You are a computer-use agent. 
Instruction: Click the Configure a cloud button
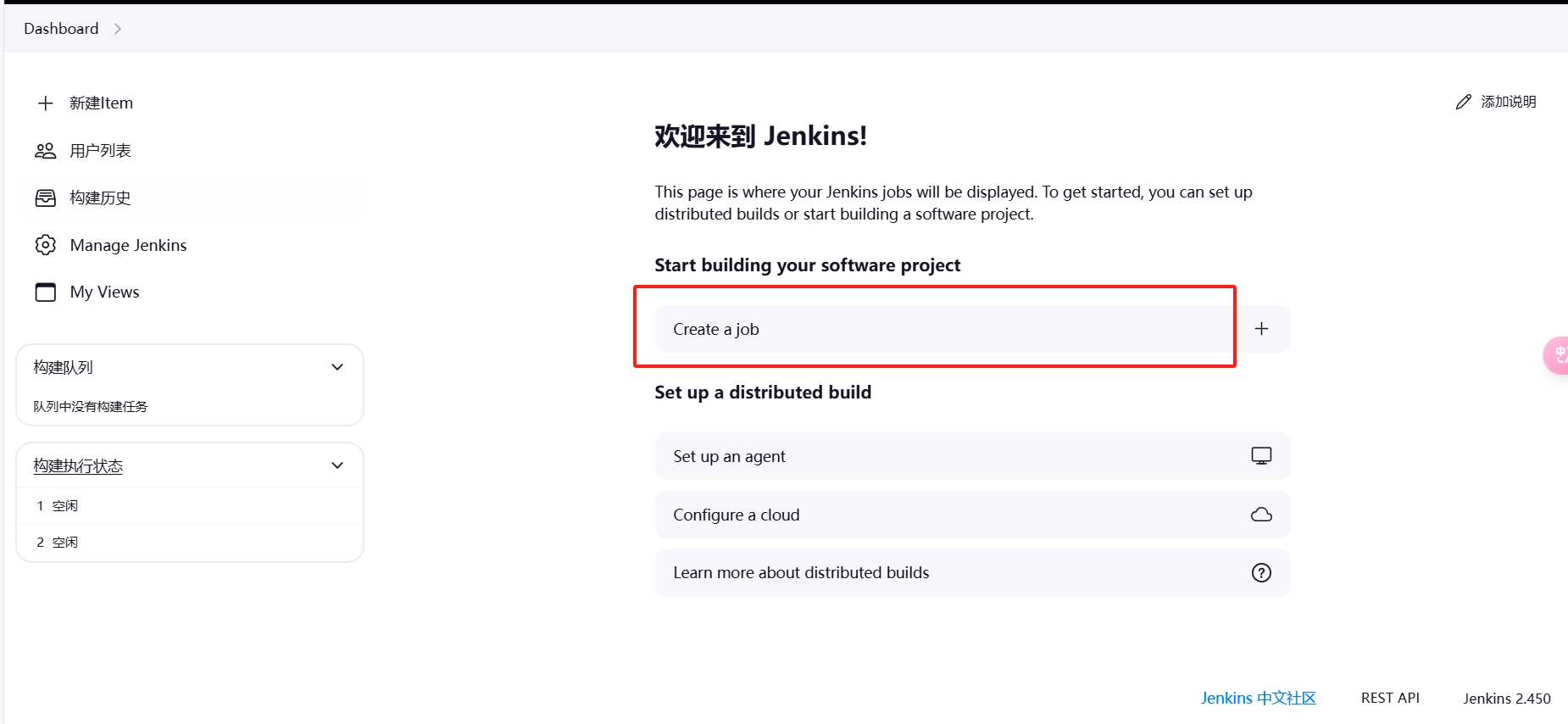[x=972, y=515]
